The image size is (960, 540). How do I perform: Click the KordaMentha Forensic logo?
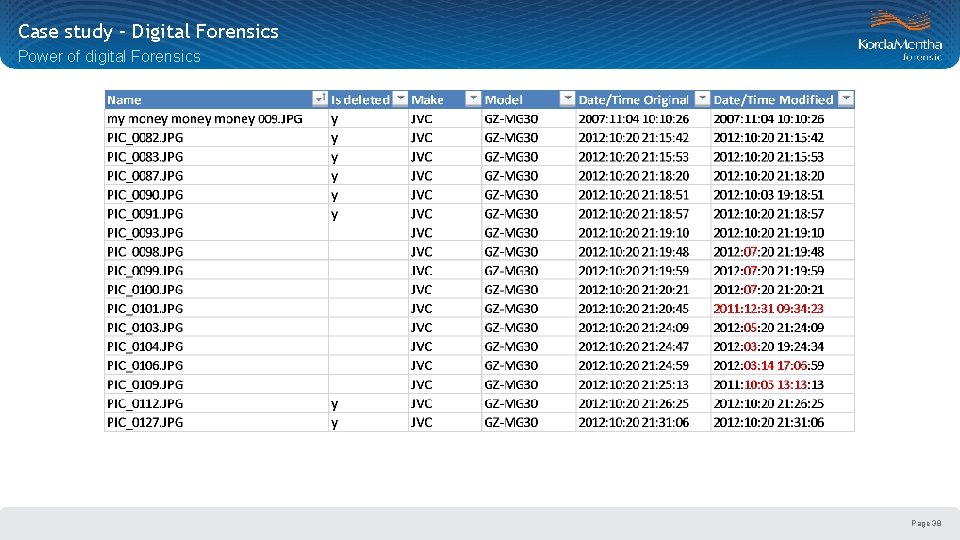point(900,36)
